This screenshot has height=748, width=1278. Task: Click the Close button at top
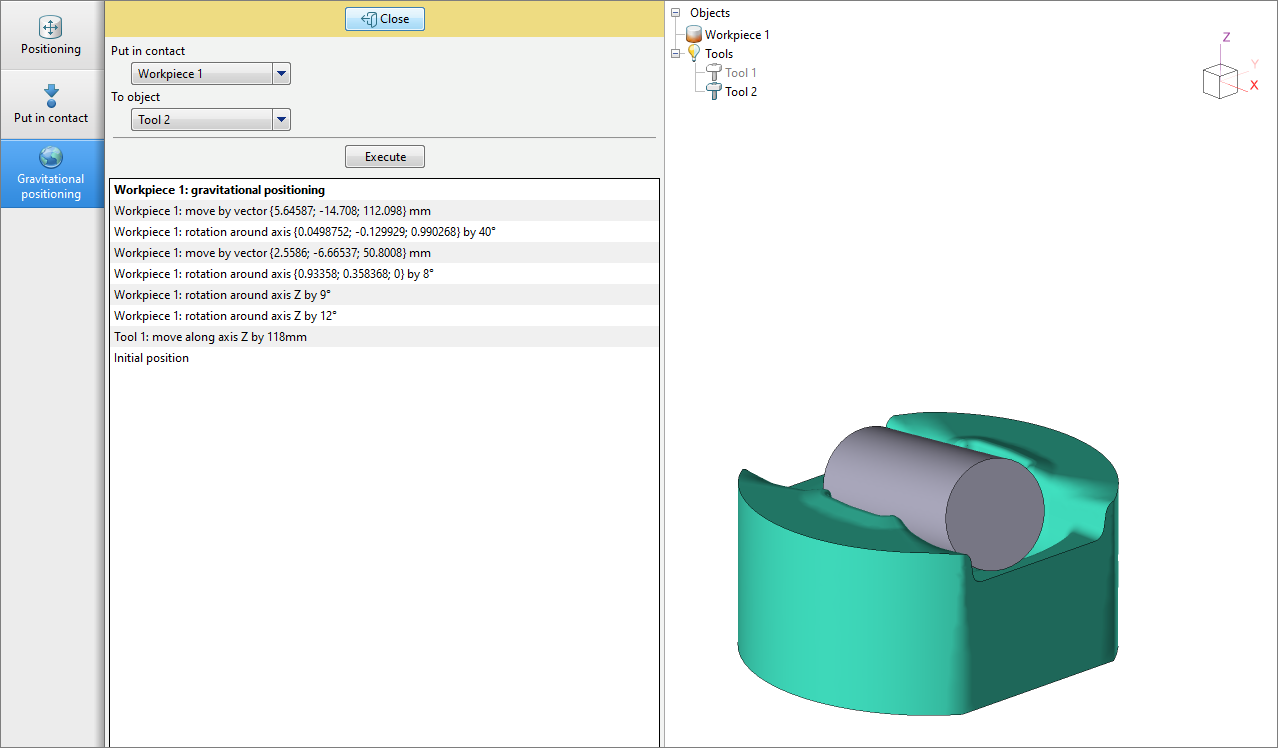tap(385, 19)
